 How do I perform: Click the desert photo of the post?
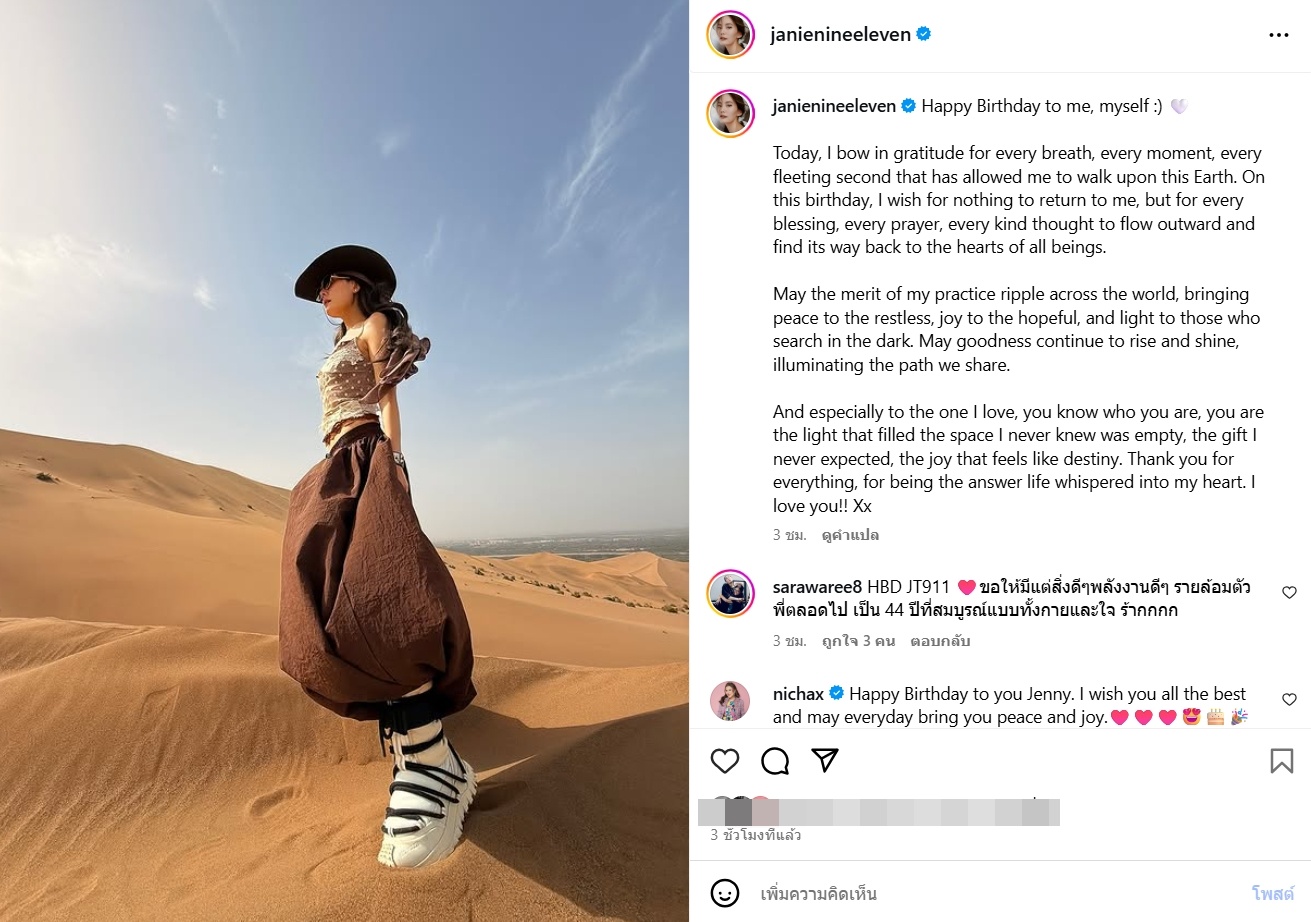pyautogui.click(x=344, y=461)
